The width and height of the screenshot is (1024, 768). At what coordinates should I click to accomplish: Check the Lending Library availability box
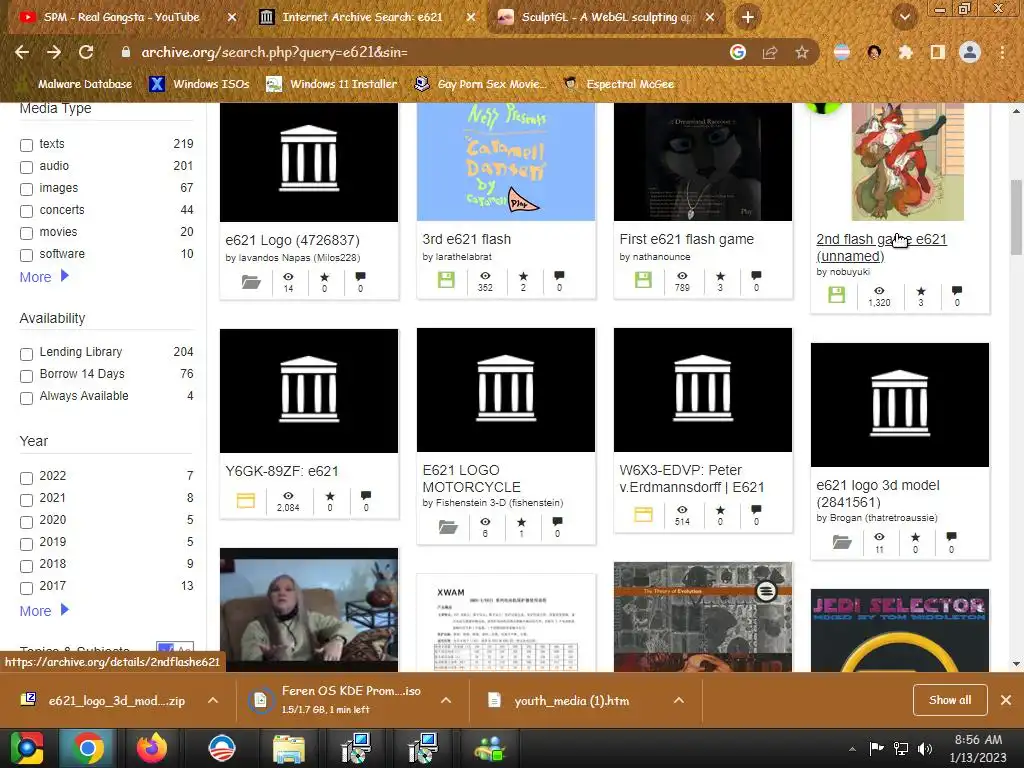pyautogui.click(x=26, y=354)
